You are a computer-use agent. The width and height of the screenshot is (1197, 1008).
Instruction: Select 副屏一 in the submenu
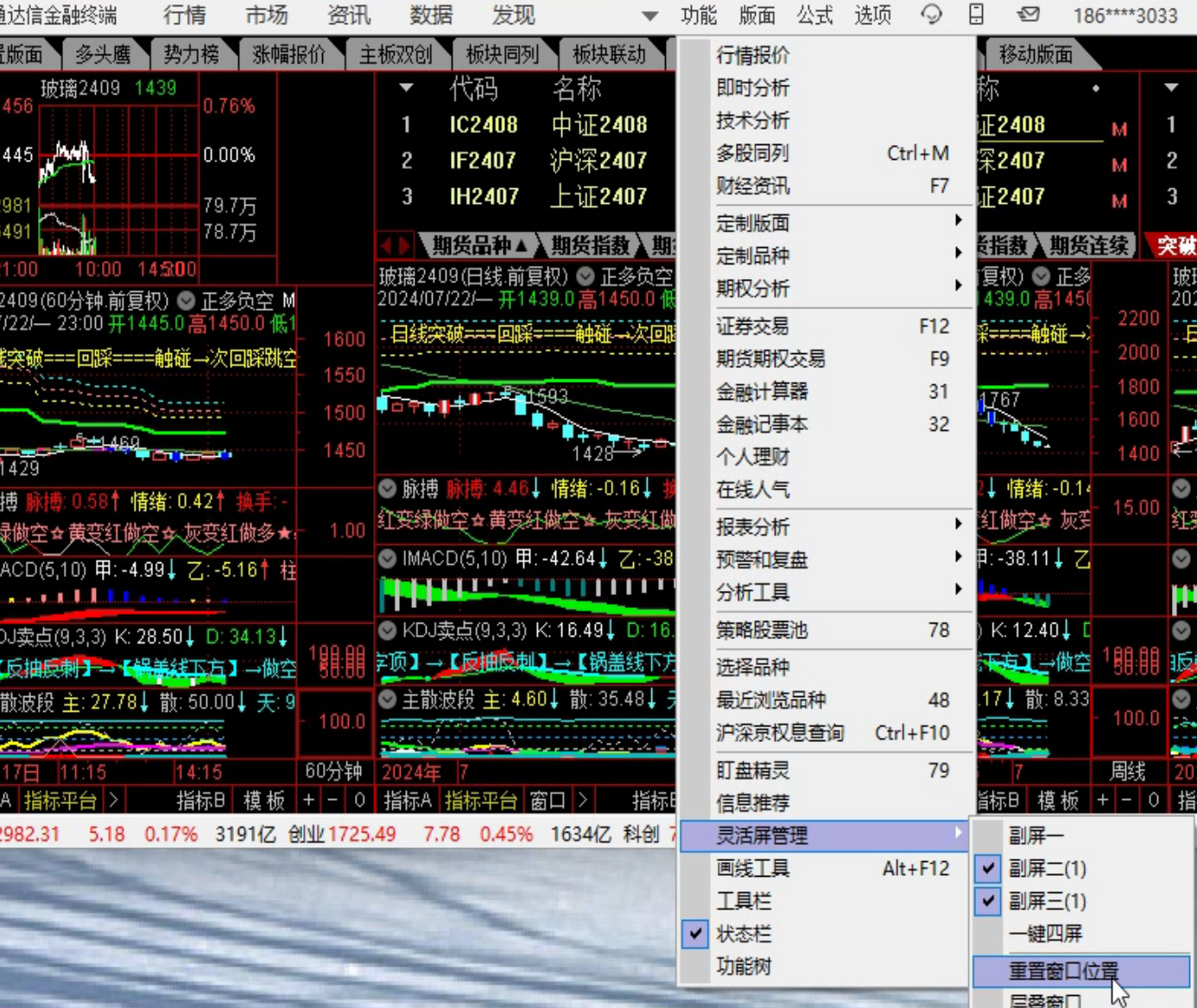pos(1082,835)
